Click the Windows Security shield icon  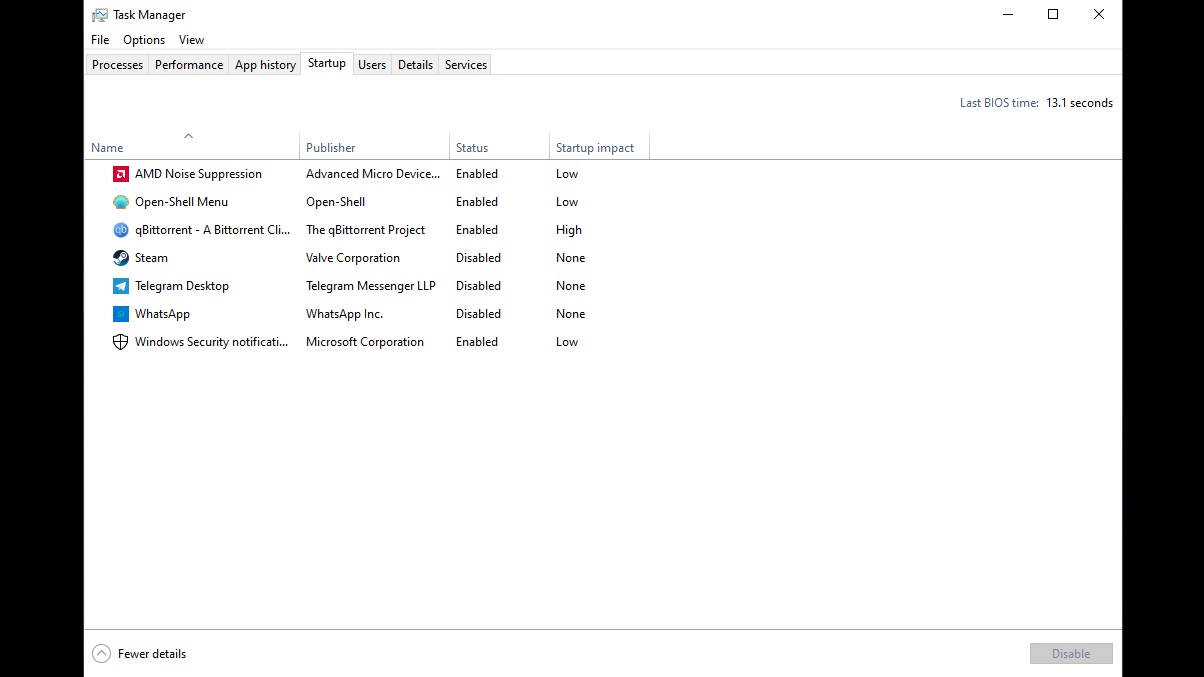coord(120,342)
